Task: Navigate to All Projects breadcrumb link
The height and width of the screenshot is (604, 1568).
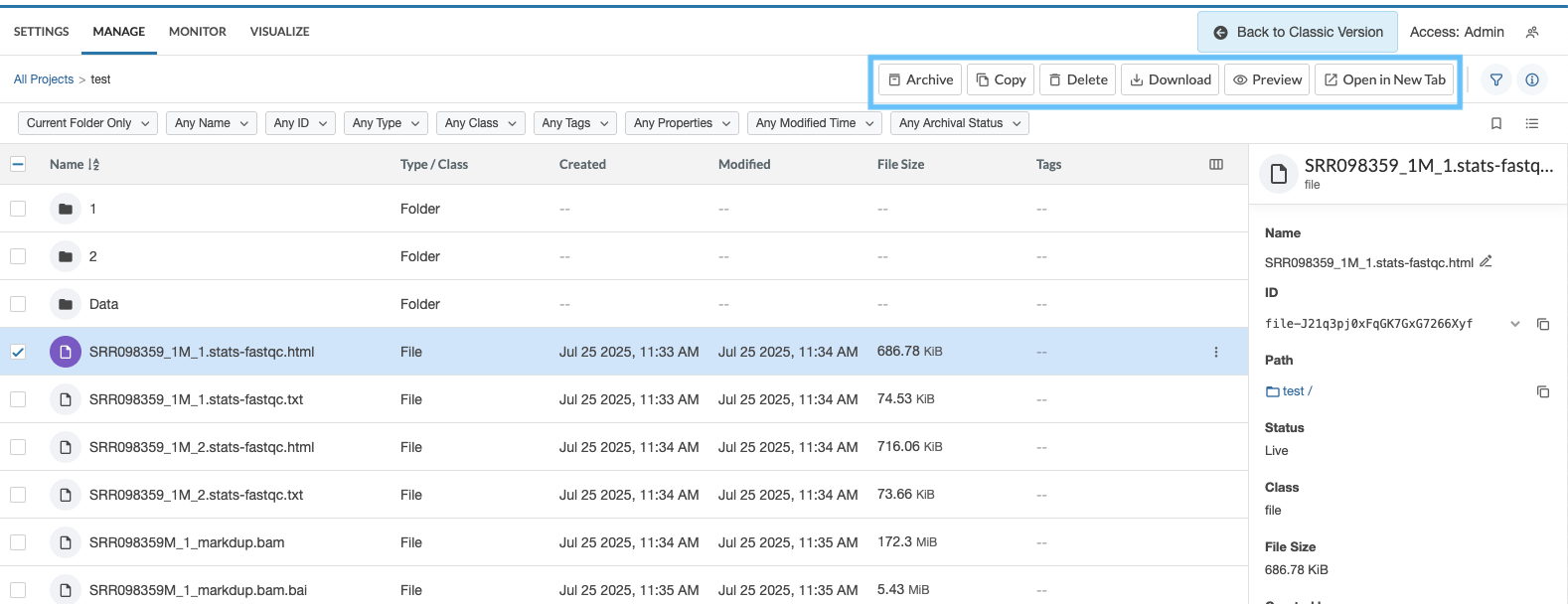Action: coord(44,79)
